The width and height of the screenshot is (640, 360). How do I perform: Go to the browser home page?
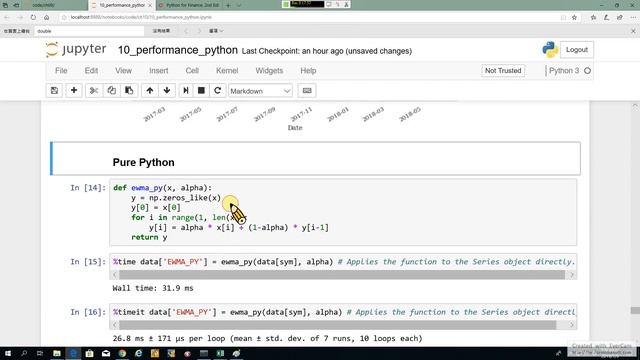tap(47, 17)
